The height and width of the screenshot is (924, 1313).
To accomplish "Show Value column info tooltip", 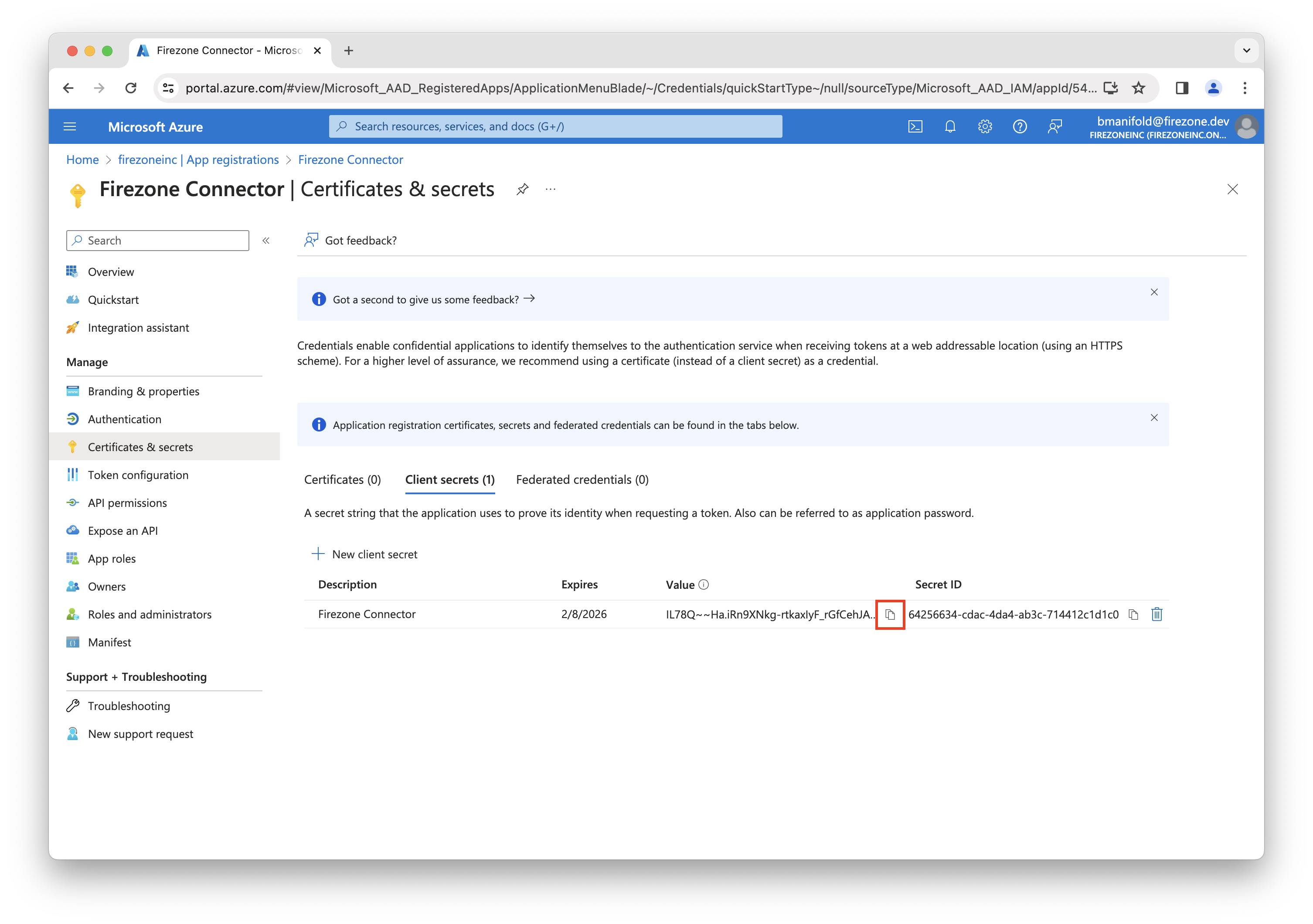I will click(704, 584).
